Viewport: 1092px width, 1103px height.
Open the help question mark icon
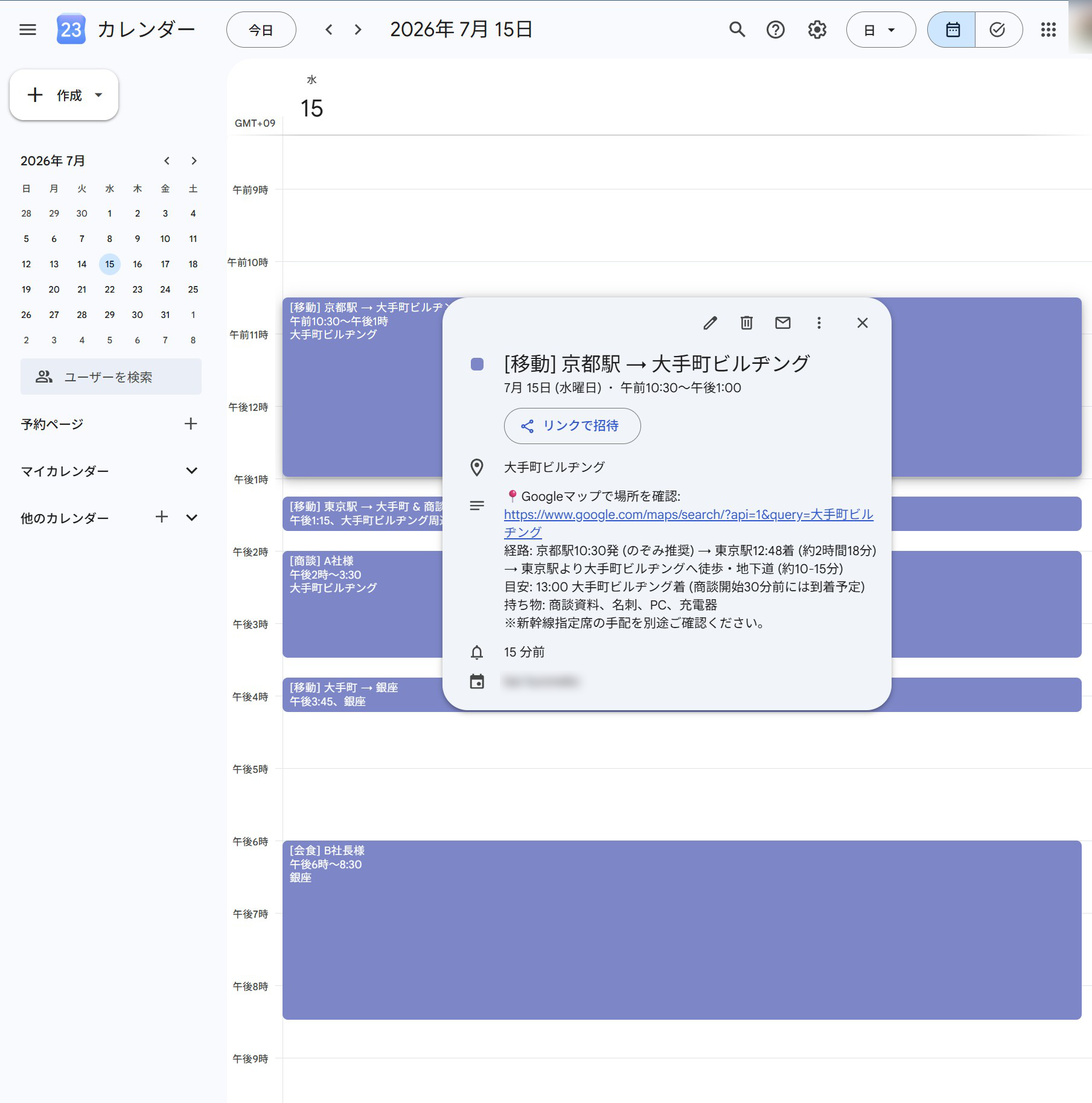pos(775,30)
